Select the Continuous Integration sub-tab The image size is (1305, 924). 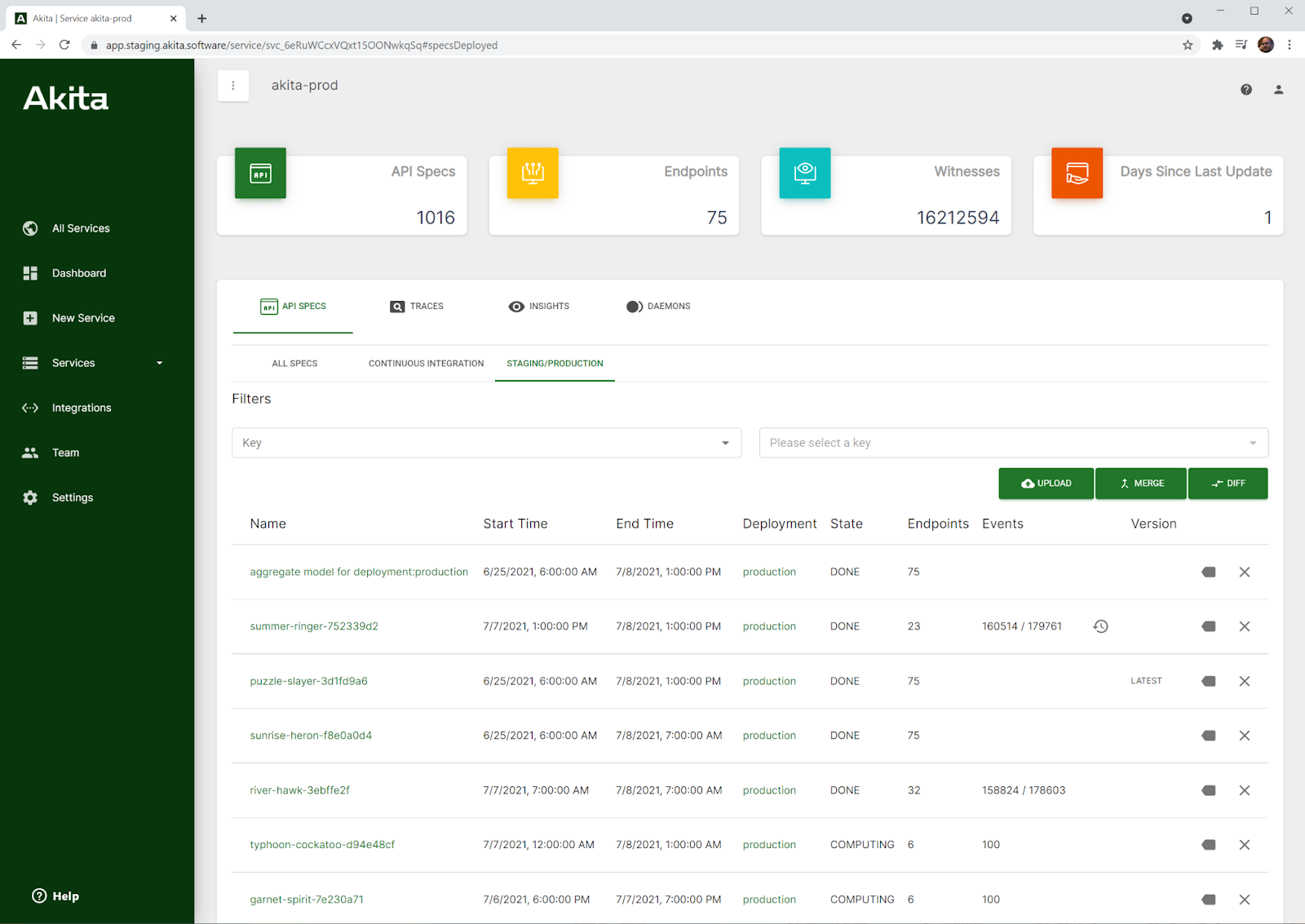(426, 364)
